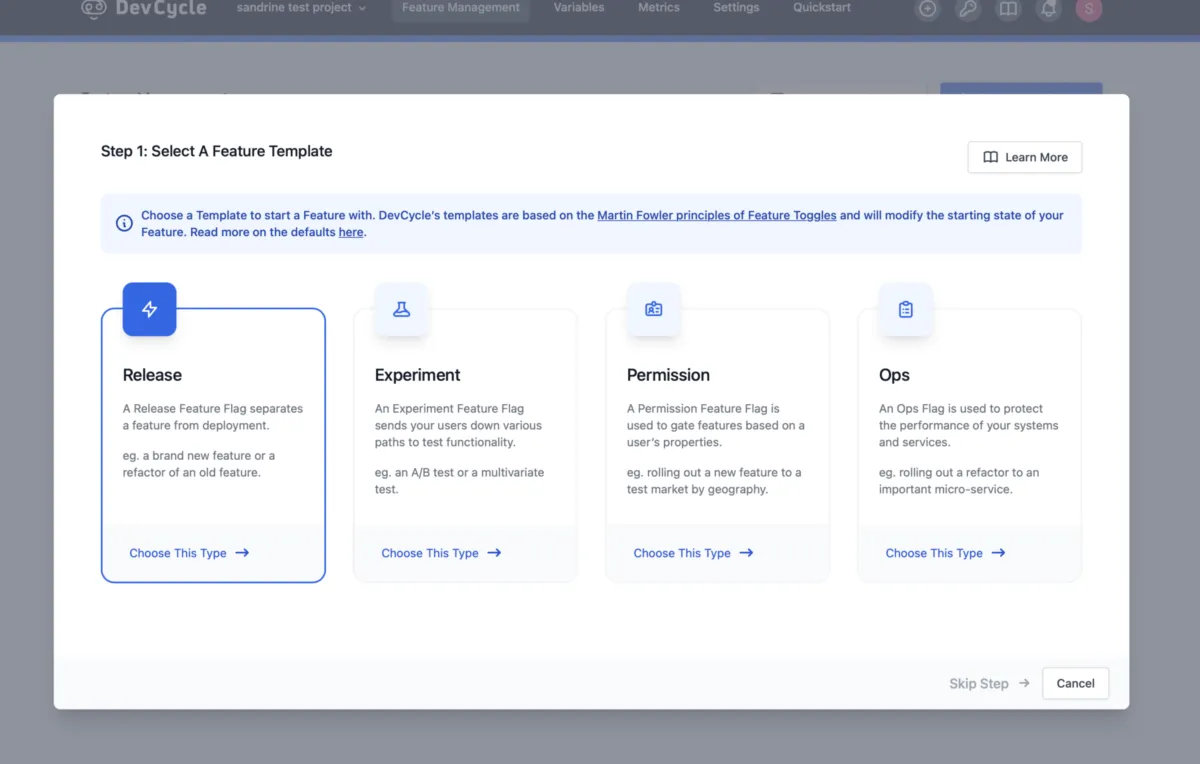The height and width of the screenshot is (764, 1200).
Task: Open the book documentation icon in header
Action: pos(1008,9)
